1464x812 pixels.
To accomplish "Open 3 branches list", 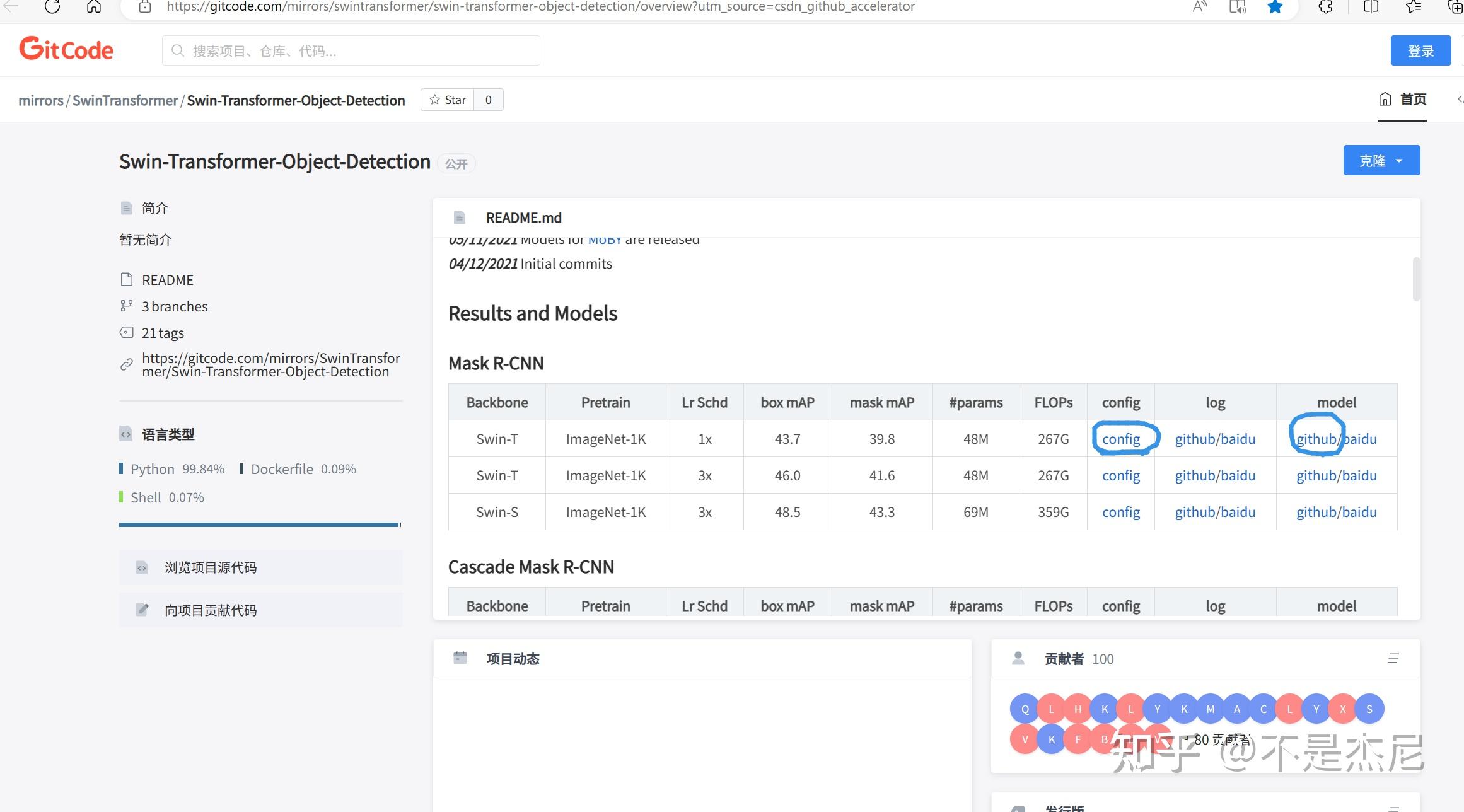I will [174, 306].
